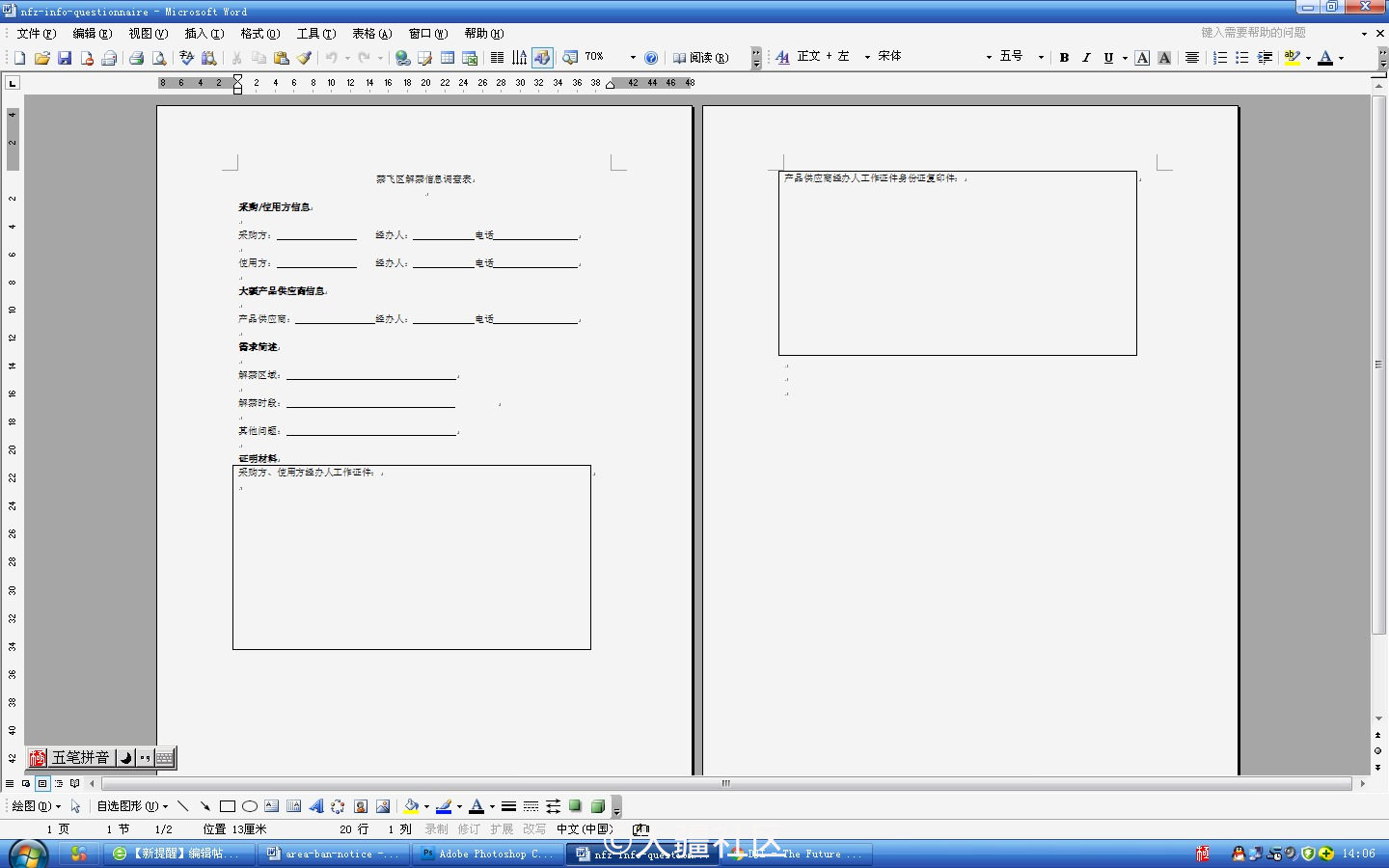Toggle the Drawing toolbar button
The image size is (1389, 868).
(542, 58)
